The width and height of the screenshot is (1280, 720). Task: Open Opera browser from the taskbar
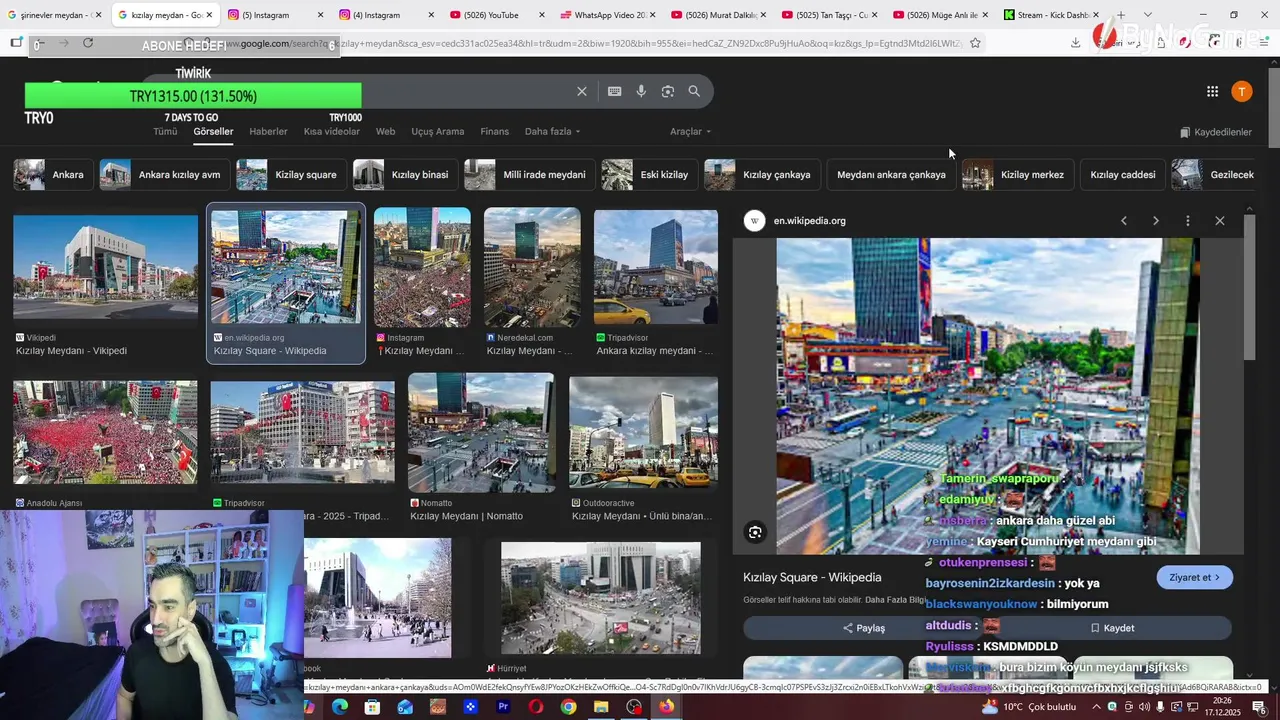tap(536, 707)
